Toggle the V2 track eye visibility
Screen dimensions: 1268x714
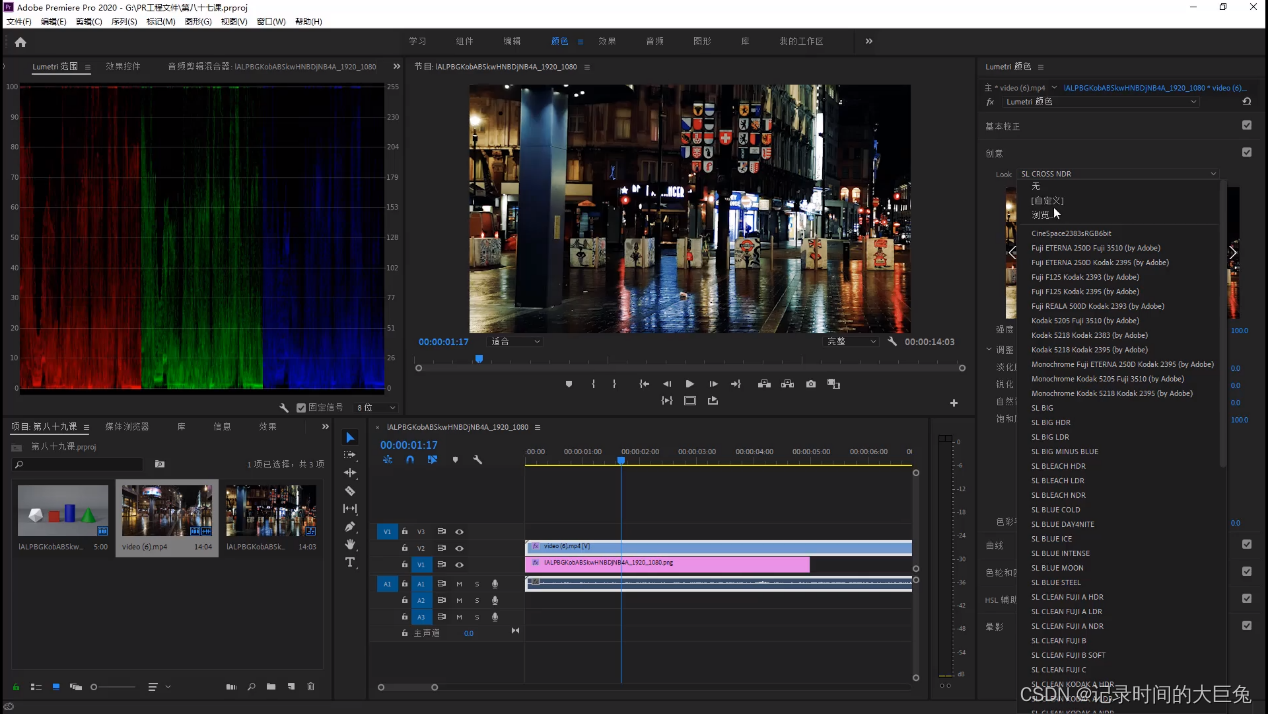tap(459, 548)
